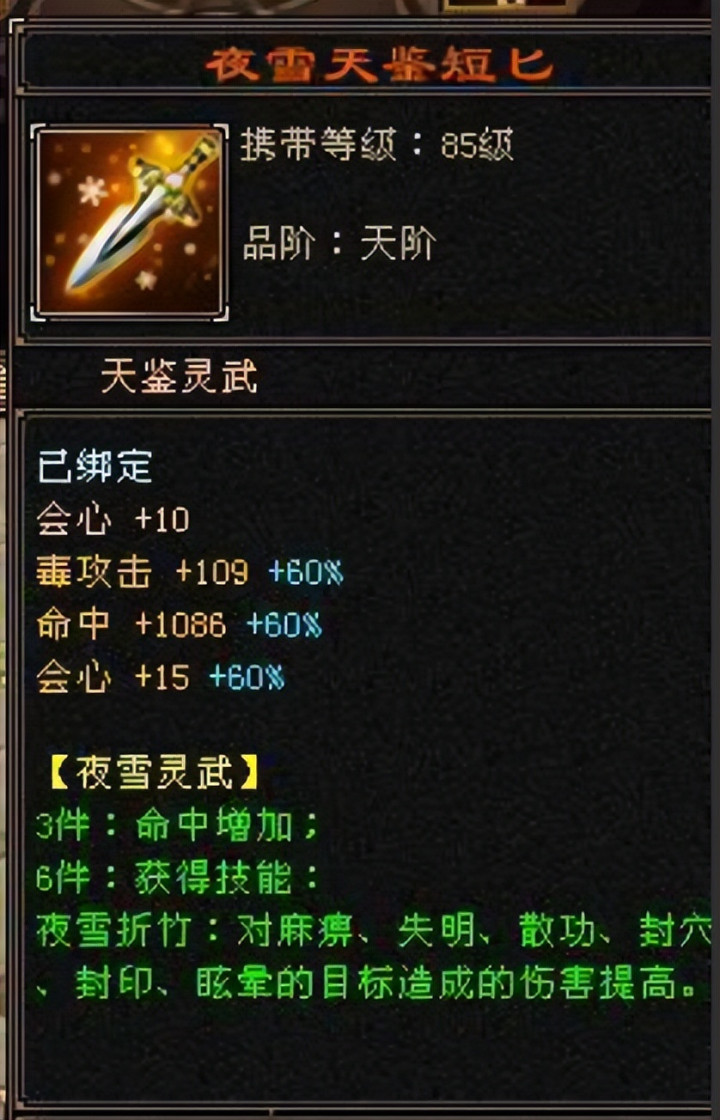Click the +60% bonus next to 毒攻击
720x1120 pixels.
pyautogui.click(x=306, y=572)
